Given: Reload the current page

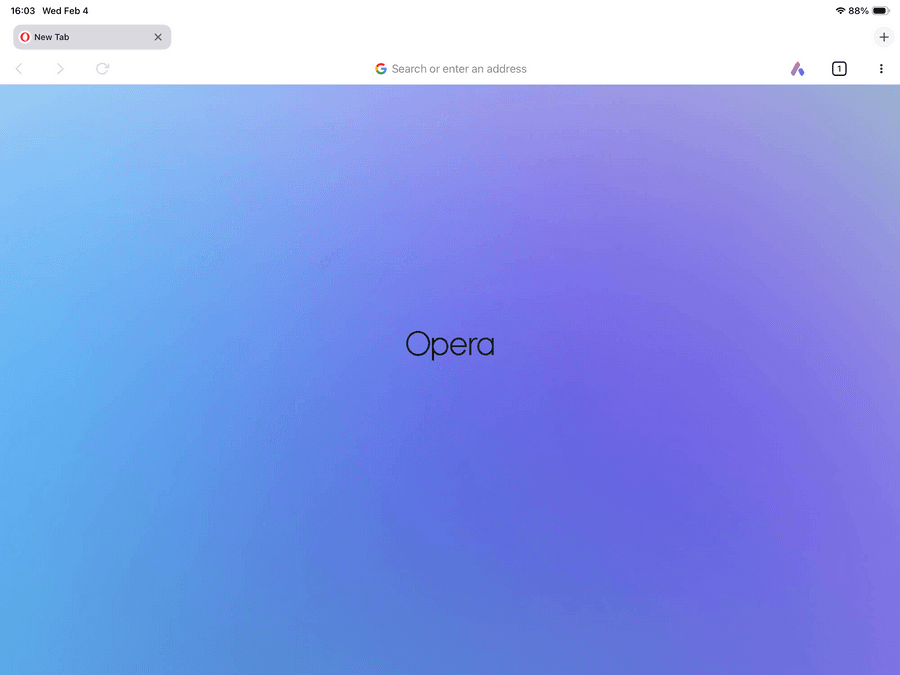Looking at the screenshot, I should pos(102,69).
